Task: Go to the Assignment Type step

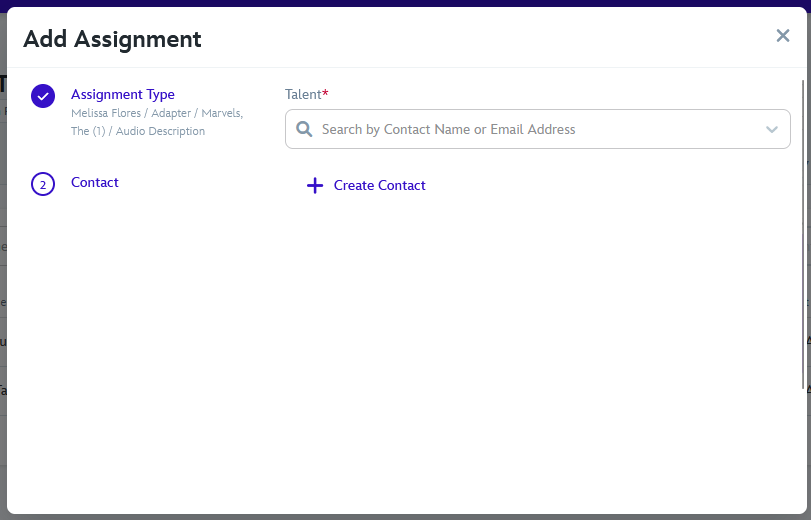Action: pos(123,94)
